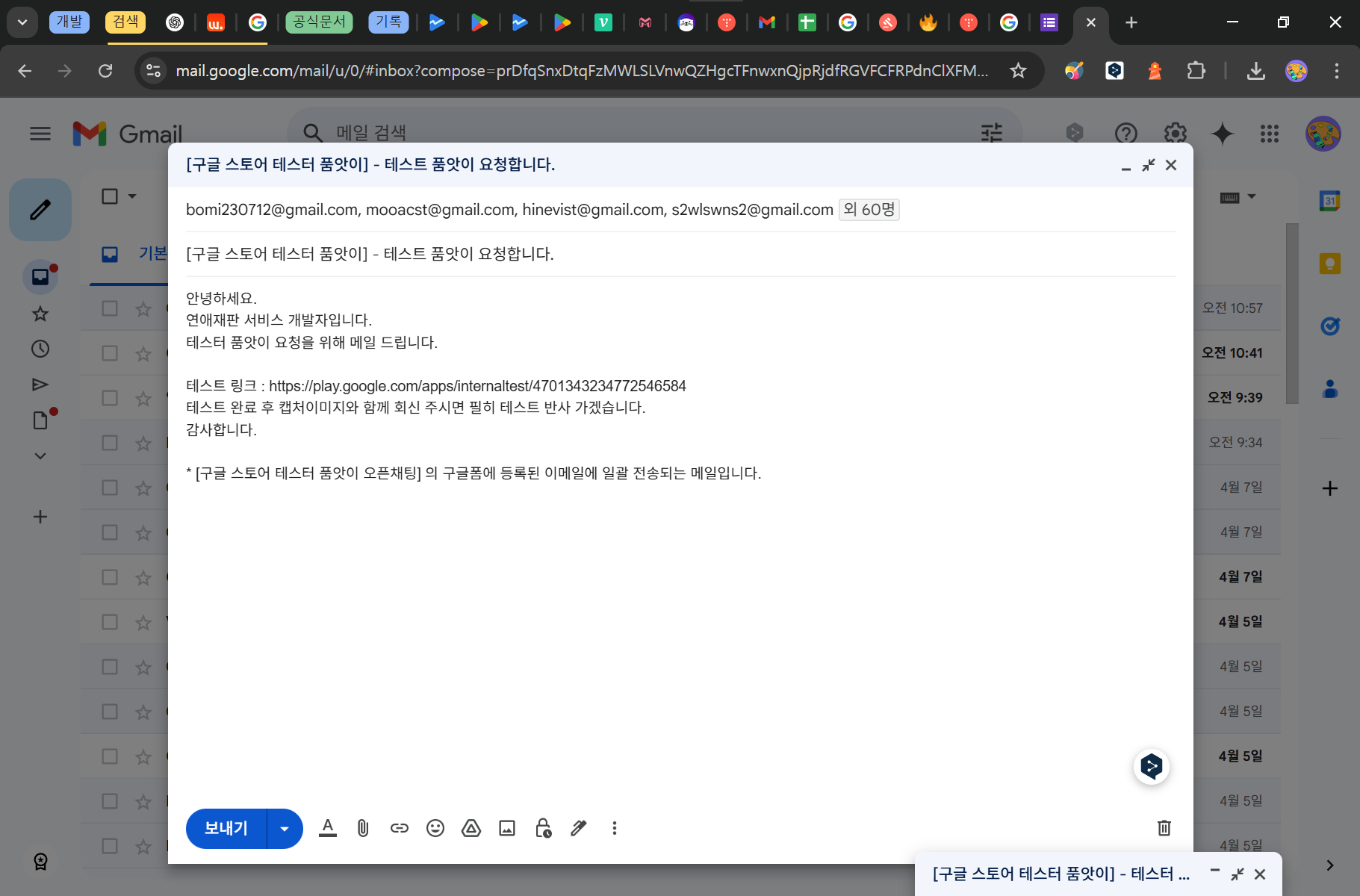Open Chrome three-dot menu

click(1337, 71)
